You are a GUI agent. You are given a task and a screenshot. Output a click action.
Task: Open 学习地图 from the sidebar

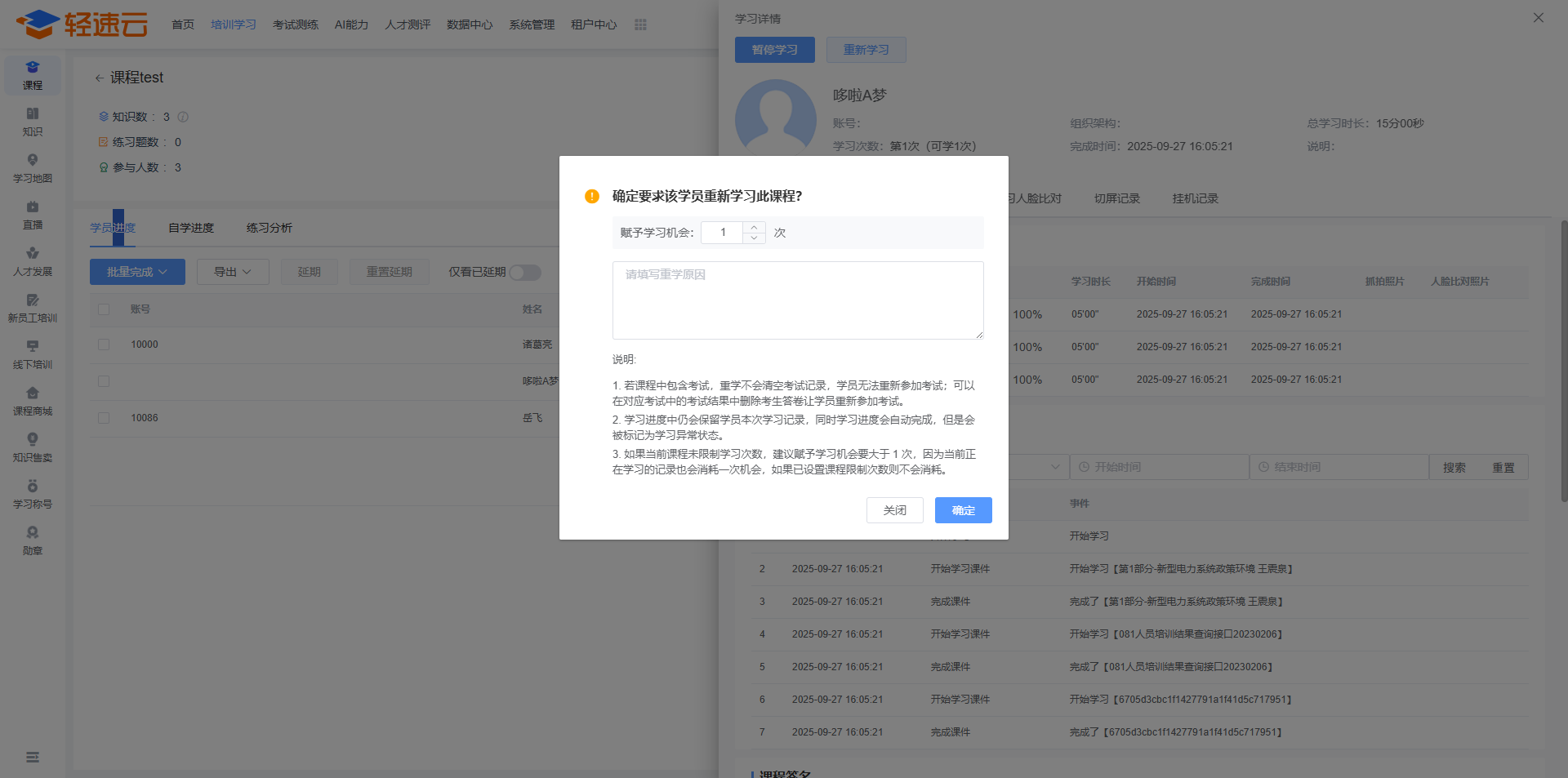pos(33,167)
